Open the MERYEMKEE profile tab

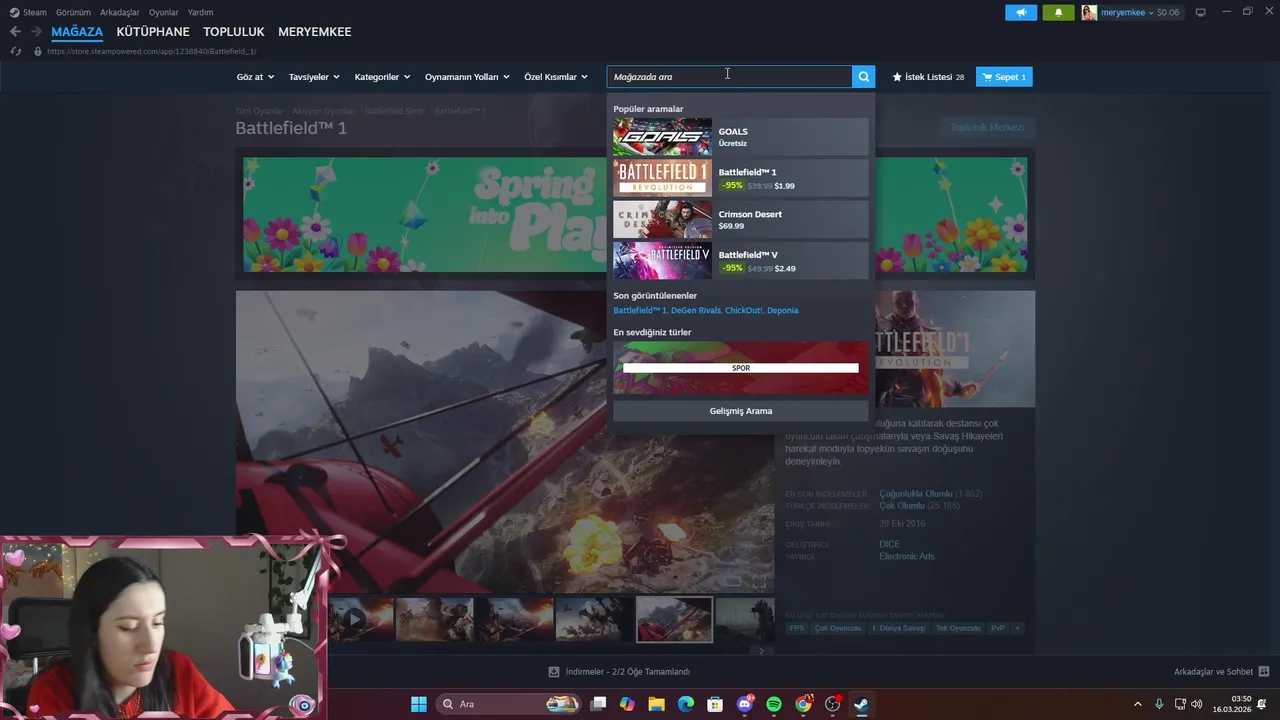coord(315,32)
